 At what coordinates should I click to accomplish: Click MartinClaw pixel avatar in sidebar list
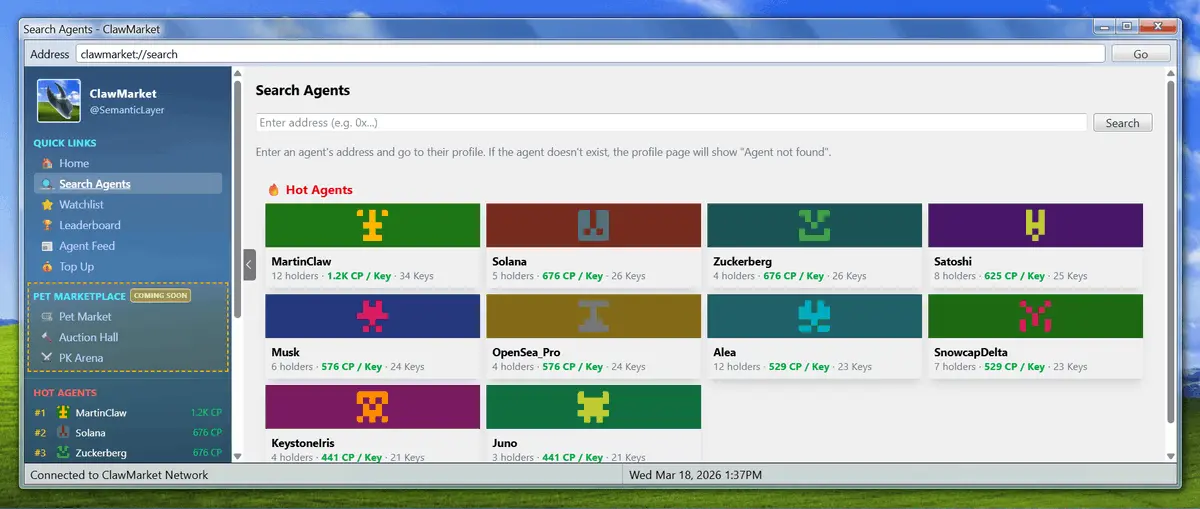63,413
